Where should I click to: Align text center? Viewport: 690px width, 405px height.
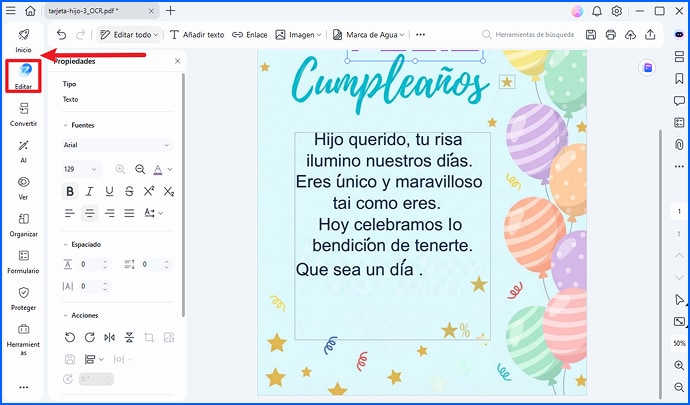pyautogui.click(x=90, y=214)
